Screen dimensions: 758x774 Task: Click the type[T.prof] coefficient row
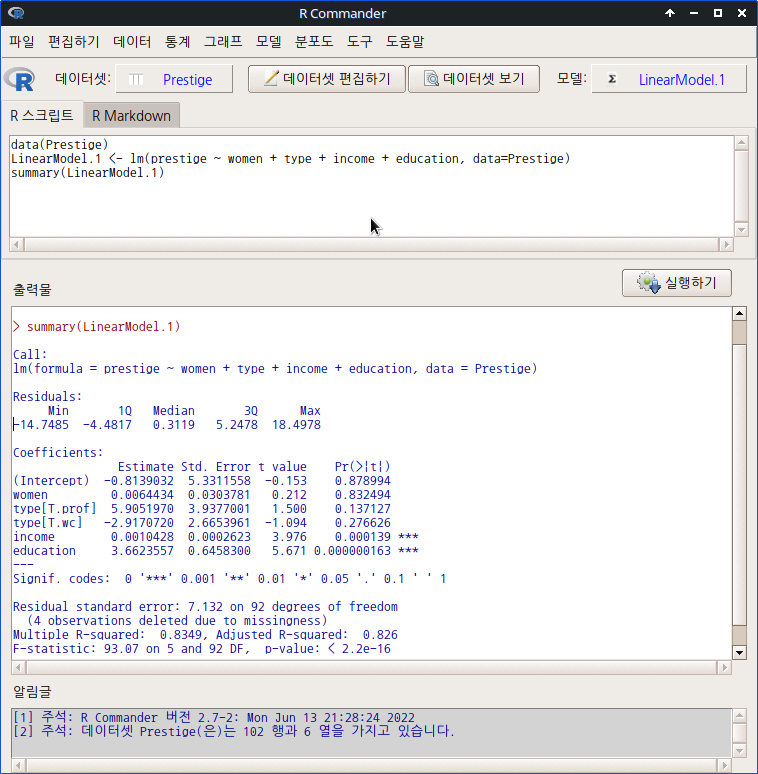[x=201, y=508]
